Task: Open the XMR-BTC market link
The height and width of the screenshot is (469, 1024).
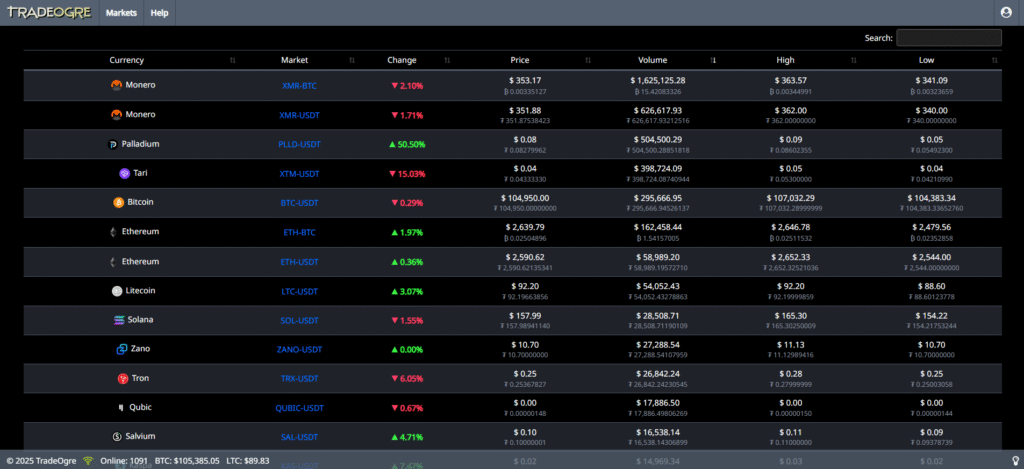Action: [299, 86]
